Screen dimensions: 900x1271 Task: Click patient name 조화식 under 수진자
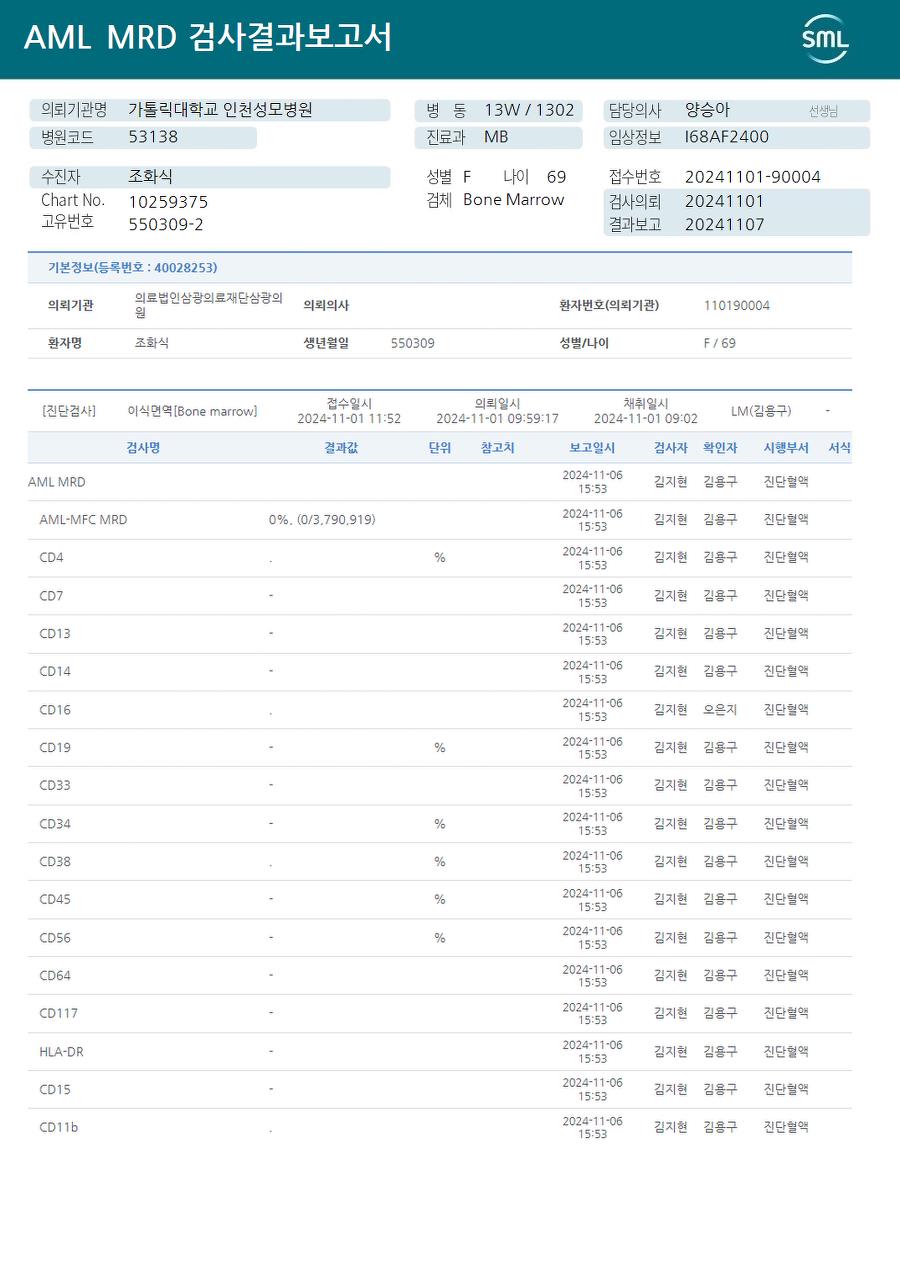coord(150,177)
